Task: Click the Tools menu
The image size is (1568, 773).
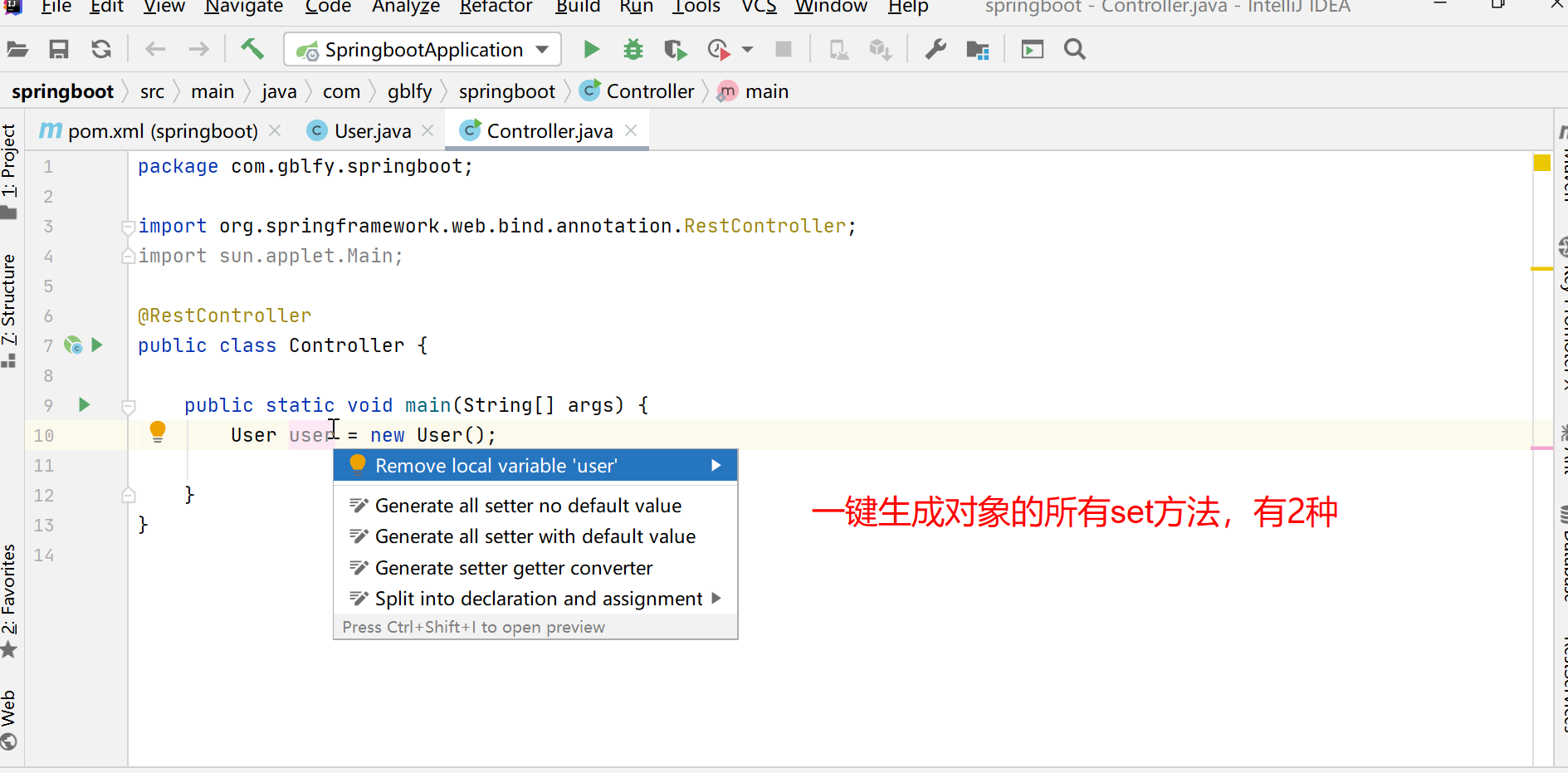Action: [696, 7]
